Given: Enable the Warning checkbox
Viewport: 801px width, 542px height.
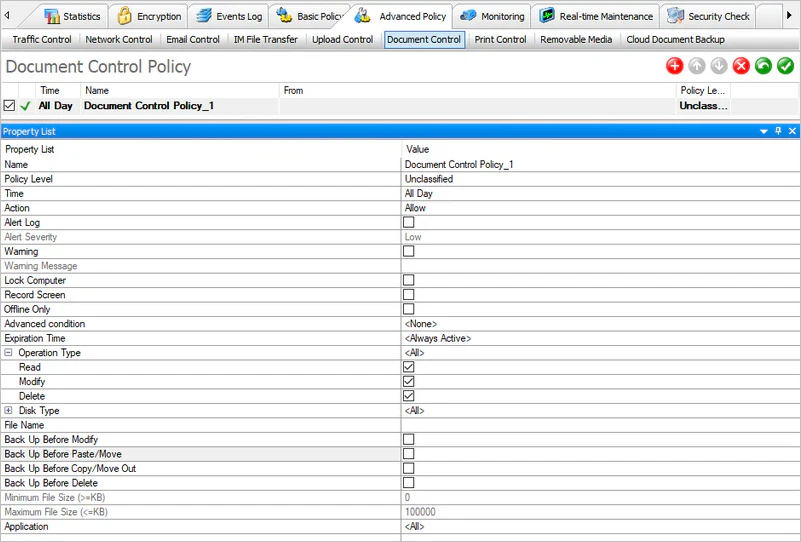Looking at the screenshot, I should click(409, 251).
